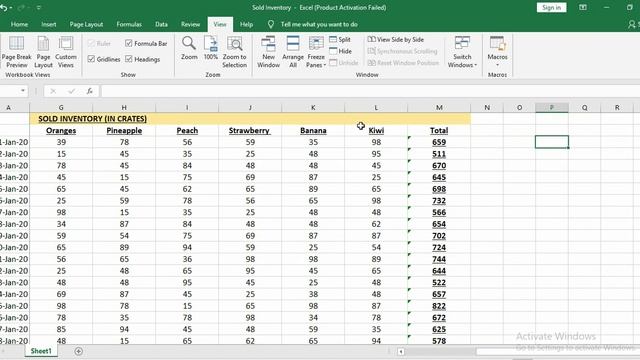
Task: Click Arrange All windows
Action: click(x=293, y=52)
